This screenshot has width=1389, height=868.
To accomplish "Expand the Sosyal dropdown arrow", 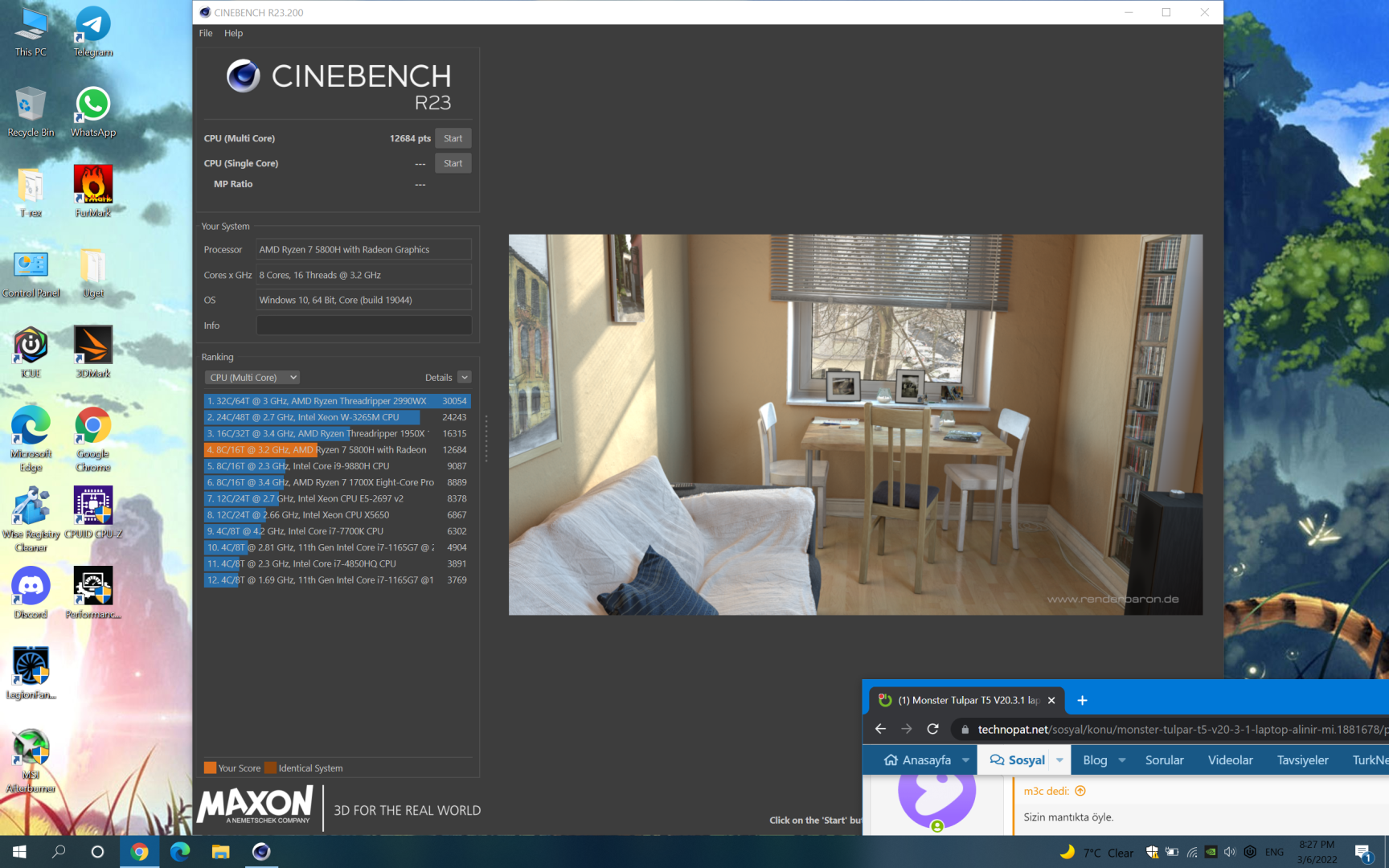I will 1059,760.
